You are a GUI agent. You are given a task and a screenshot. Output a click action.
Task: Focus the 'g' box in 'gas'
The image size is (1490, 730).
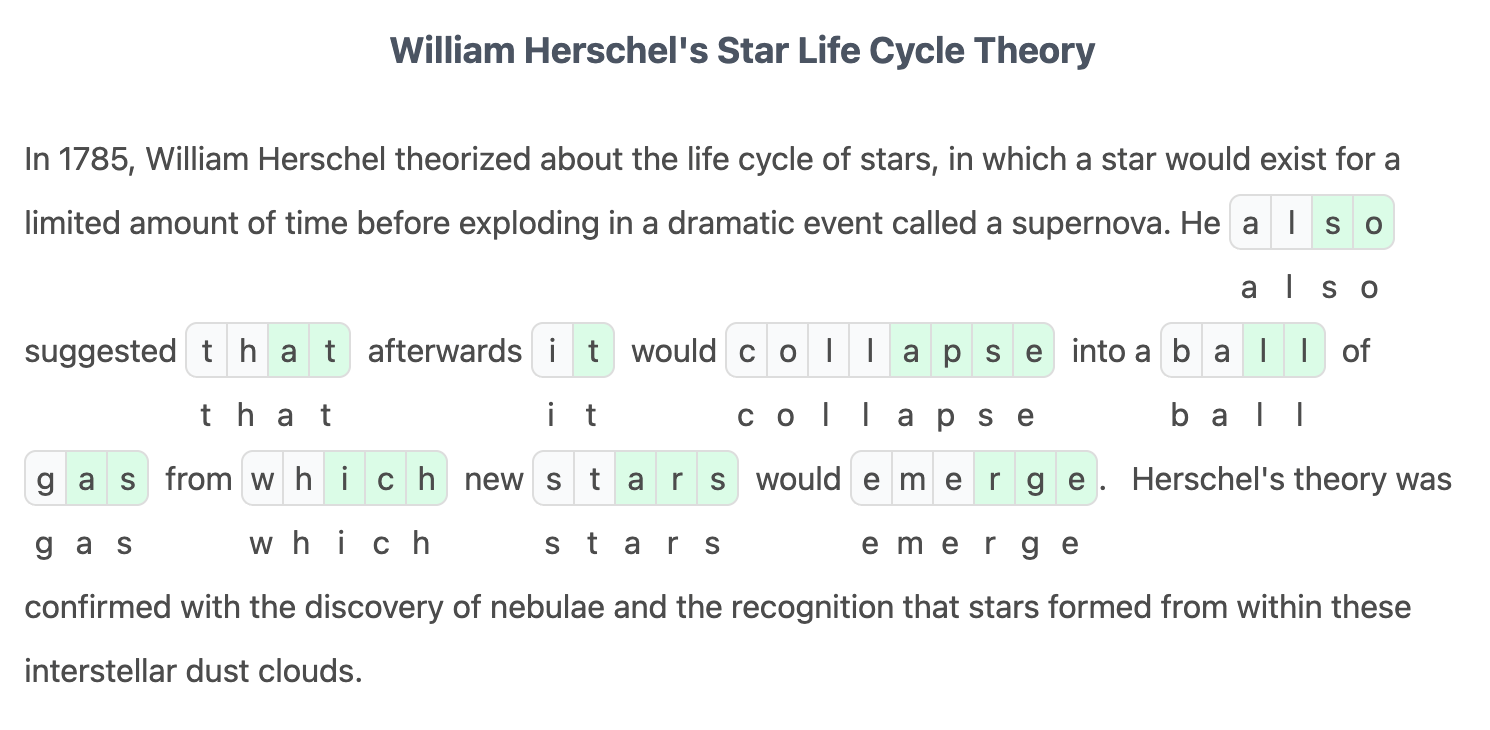(x=45, y=479)
